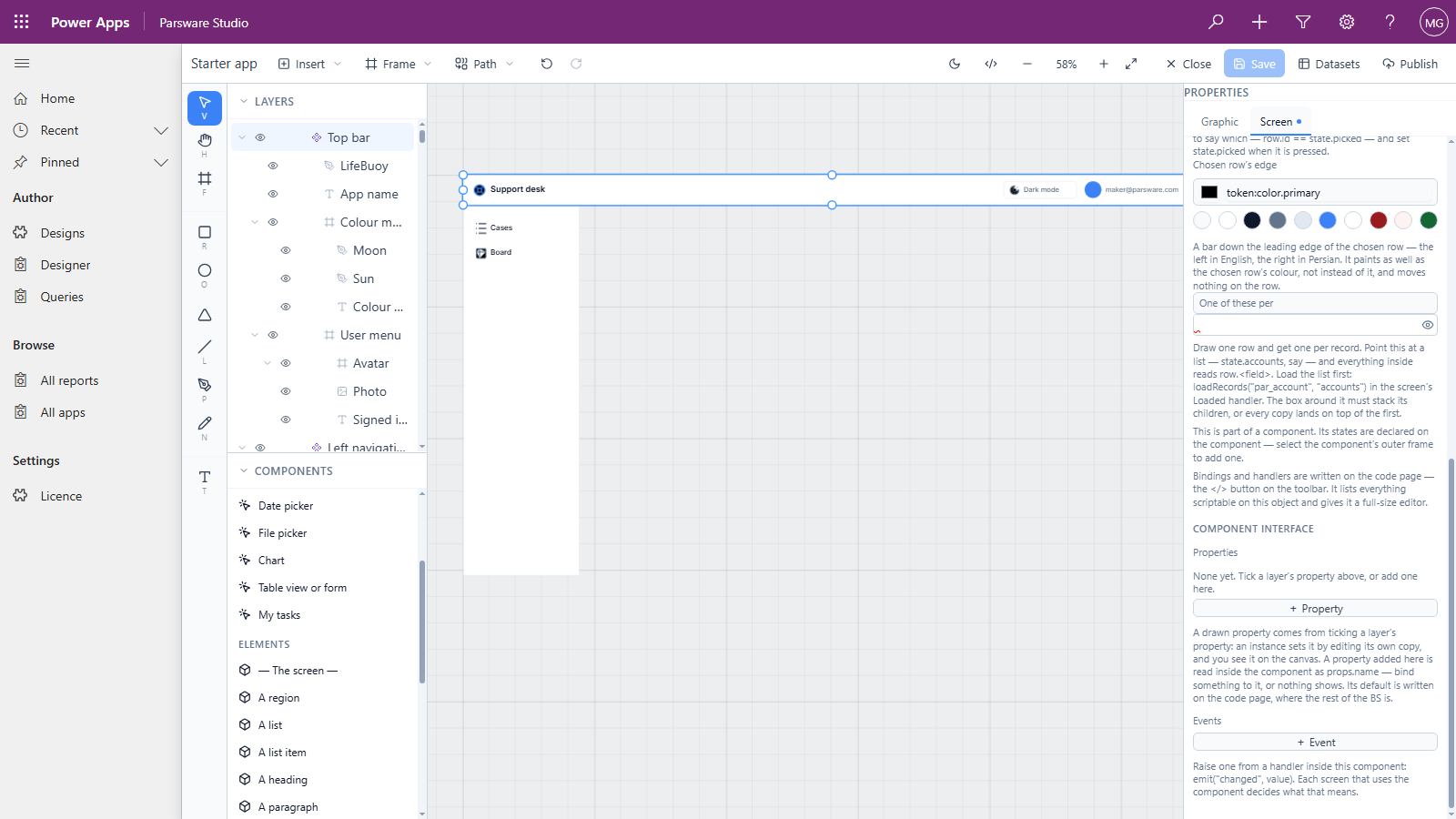
Task: Open the app launcher waffle icon
Action: (x=22, y=22)
